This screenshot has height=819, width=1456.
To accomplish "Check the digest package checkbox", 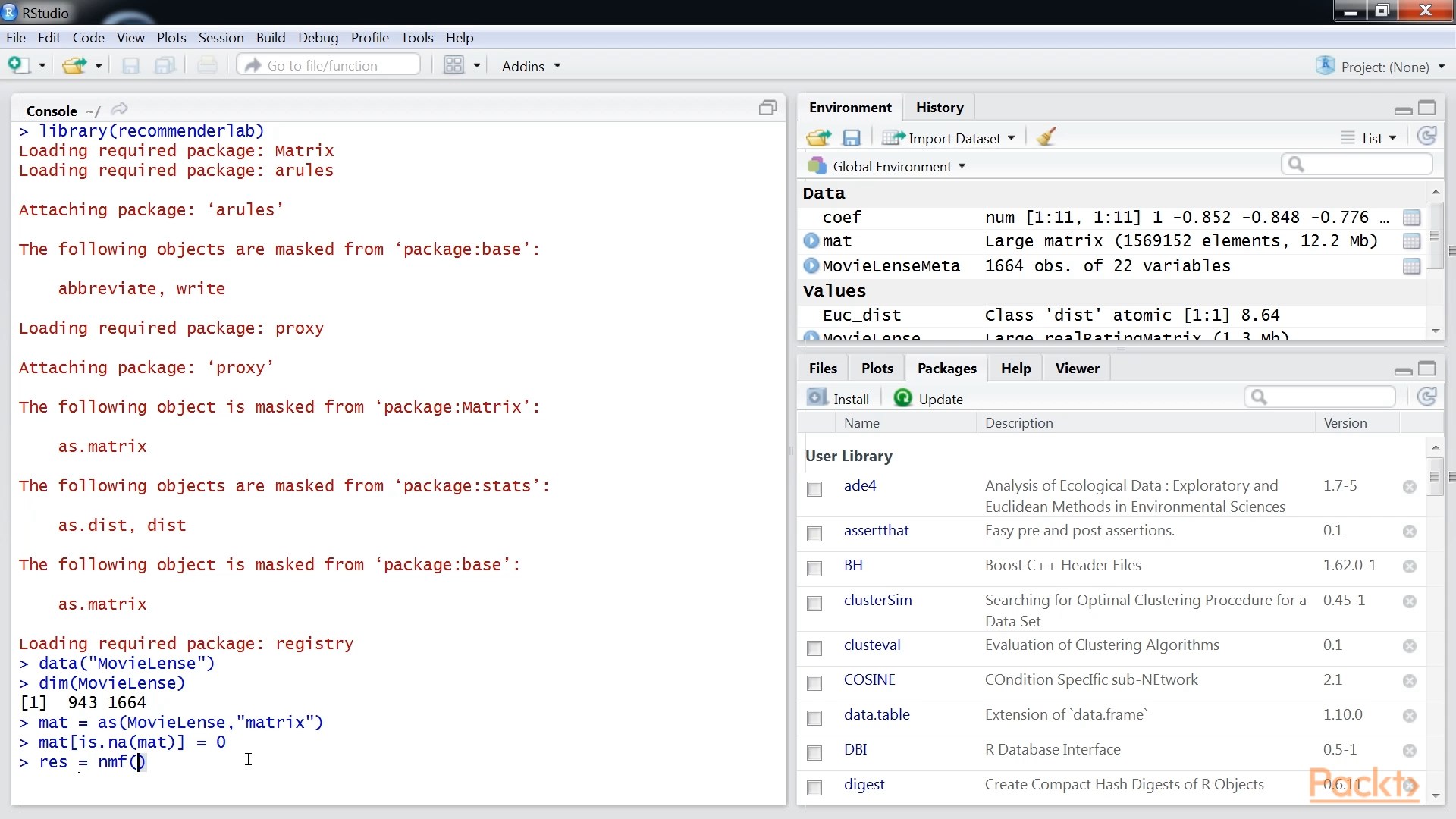I will (x=814, y=788).
